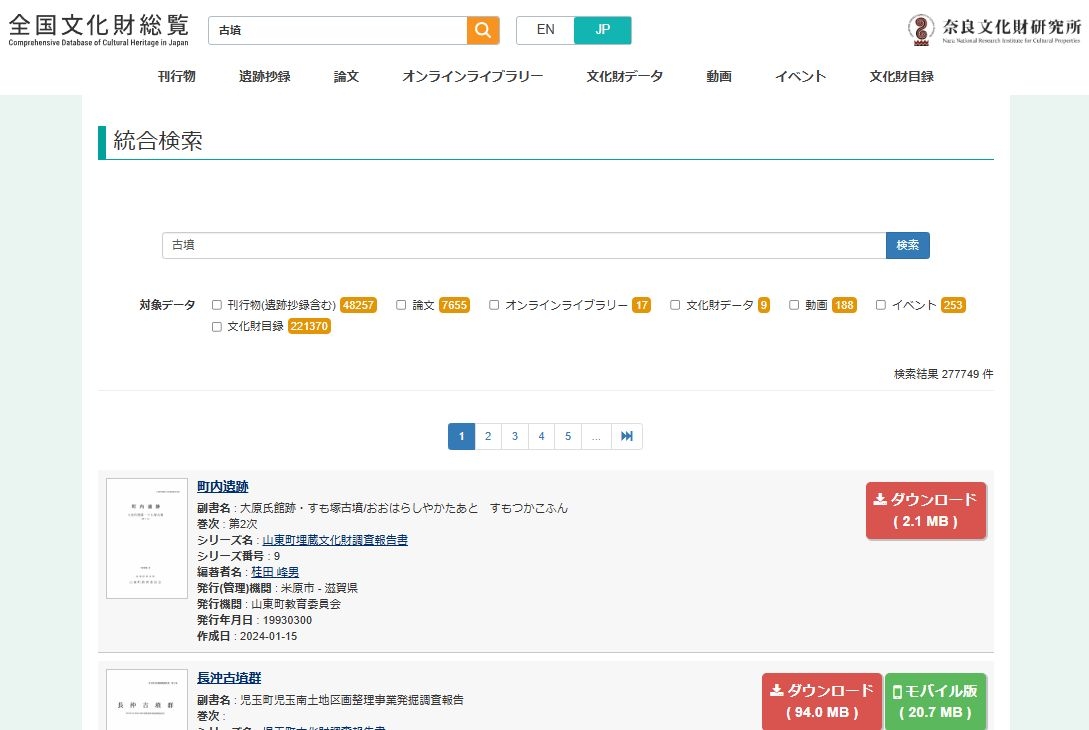Check the オンラインライブラリー checkbox
This screenshot has height=730, width=1089.
click(x=493, y=305)
